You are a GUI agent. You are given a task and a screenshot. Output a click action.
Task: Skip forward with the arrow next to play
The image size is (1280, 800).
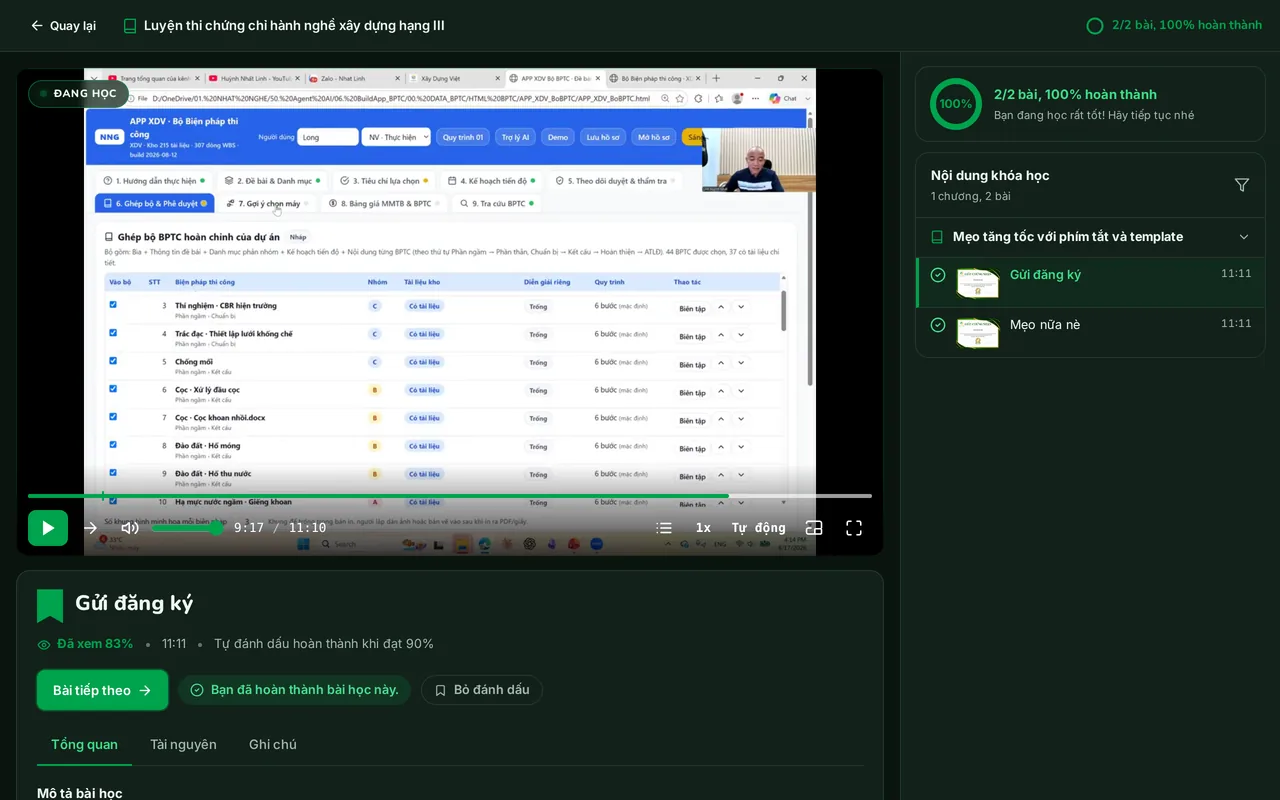(x=91, y=528)
